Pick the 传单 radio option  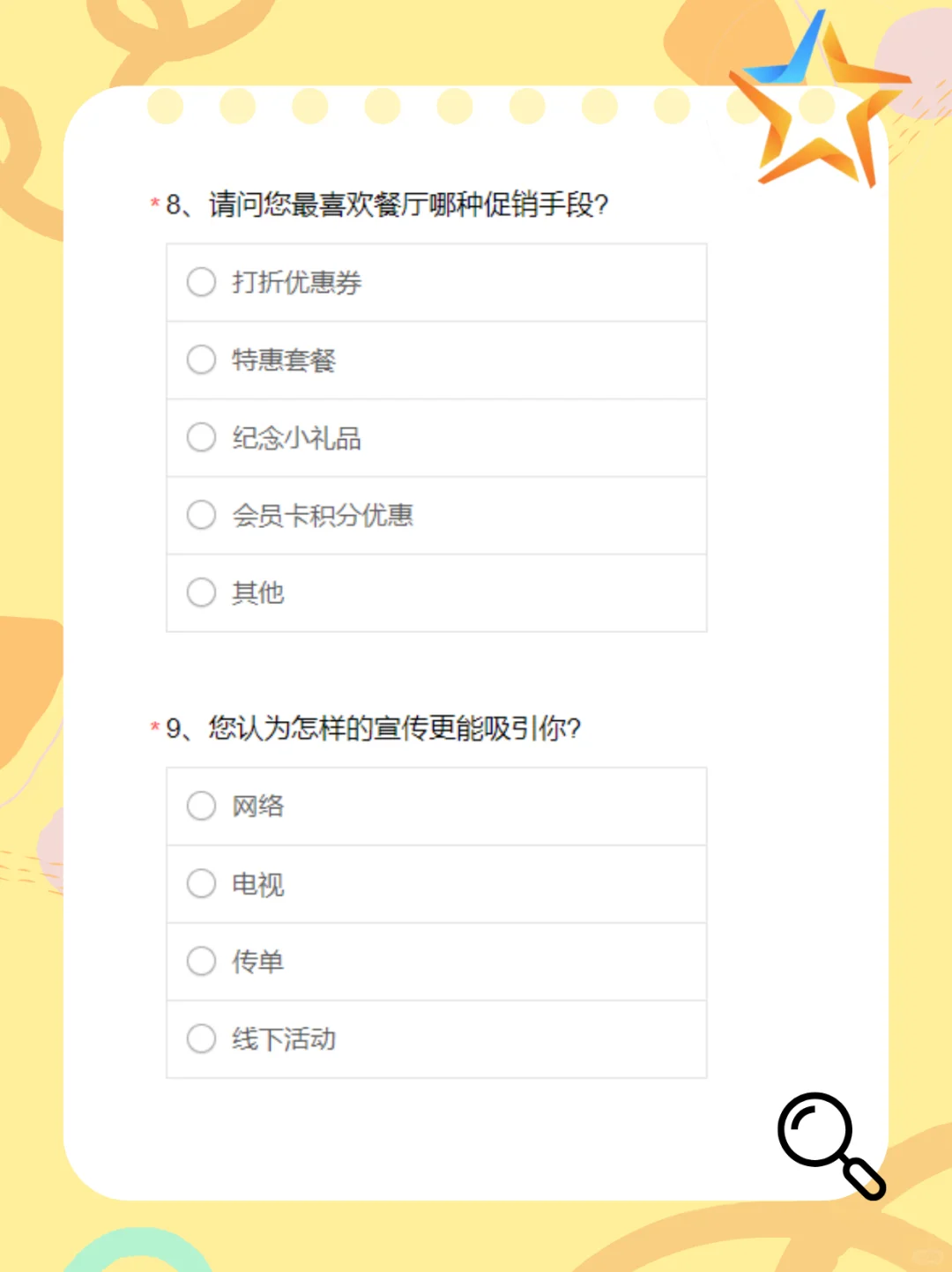pyautogui.click(x=201, y=961)
